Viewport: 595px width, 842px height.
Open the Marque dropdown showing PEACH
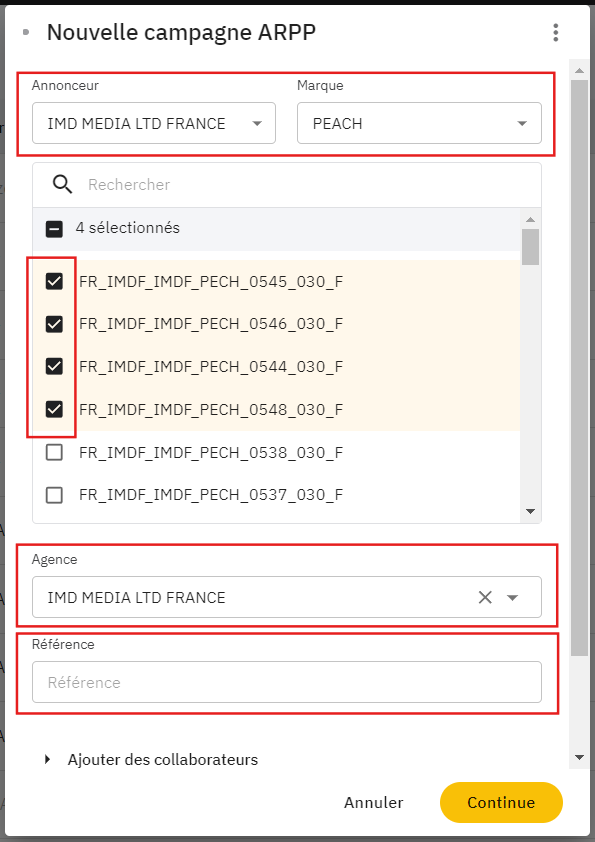point(419,124)
